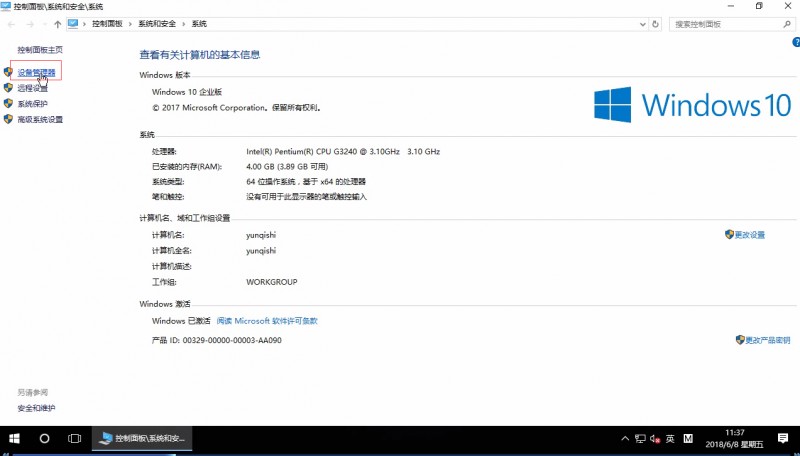Click shield icon beside 系统保护
This screenshot has width=800, height=456.
8,104
